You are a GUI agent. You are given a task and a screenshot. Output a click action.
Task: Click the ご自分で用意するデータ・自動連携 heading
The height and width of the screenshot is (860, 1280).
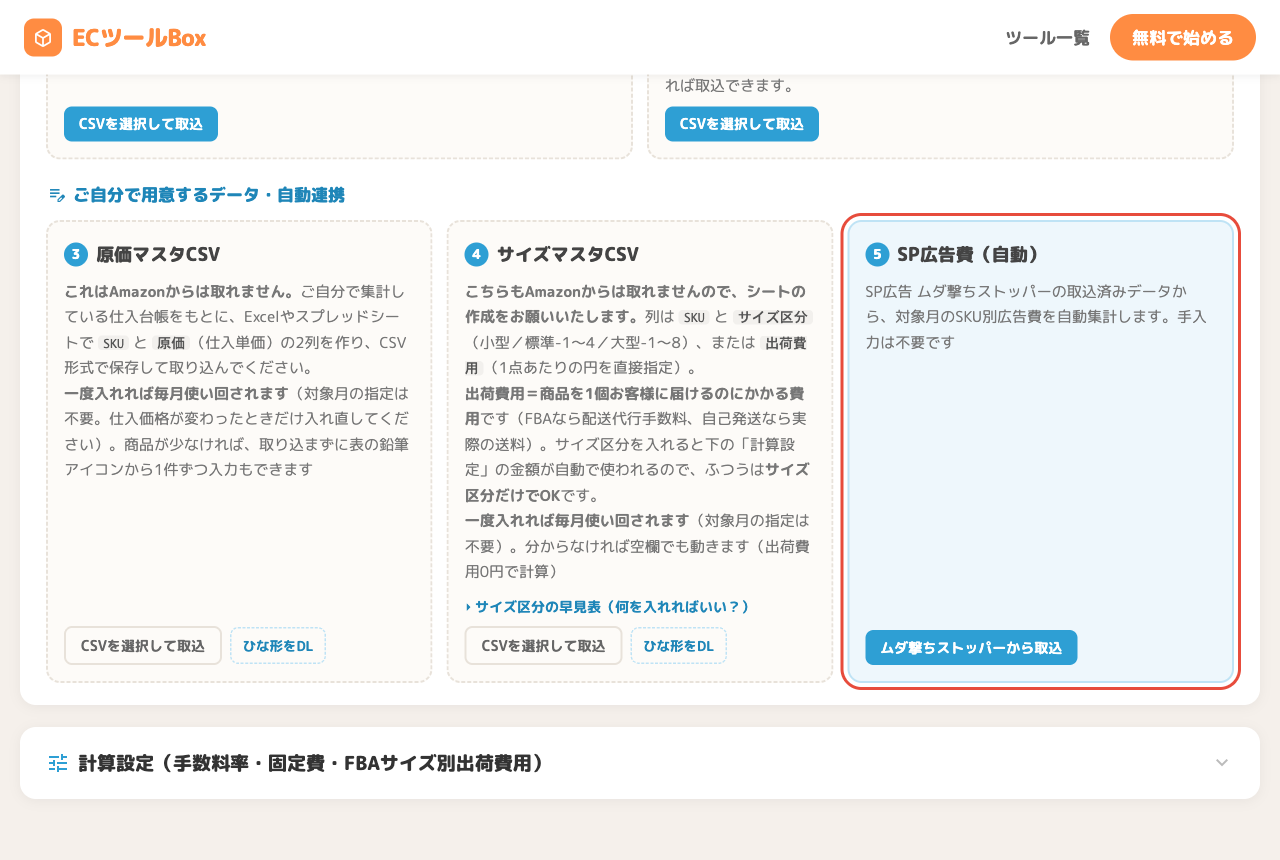tap(209, 195)
